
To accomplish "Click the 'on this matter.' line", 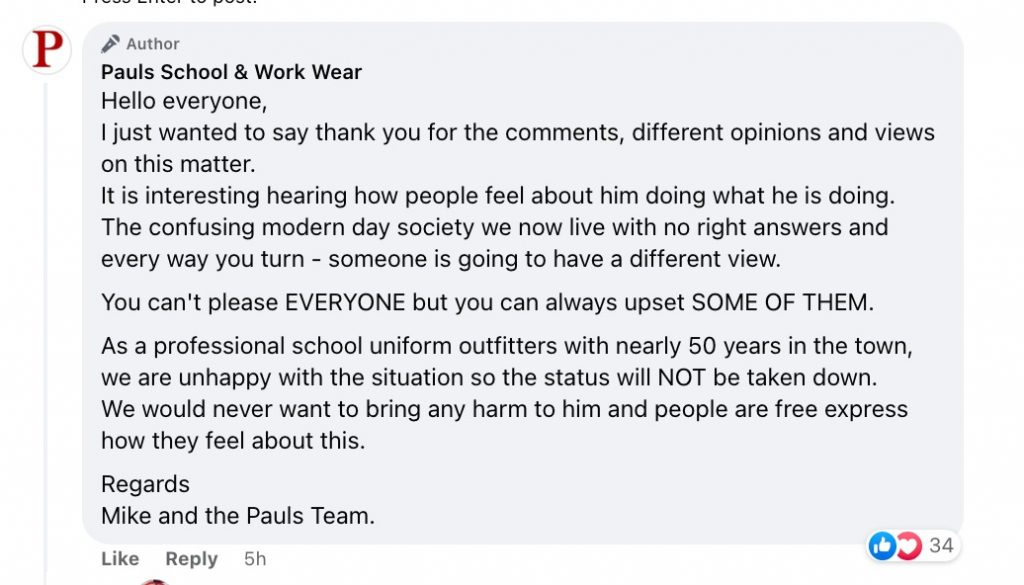I will click(178, 164).
